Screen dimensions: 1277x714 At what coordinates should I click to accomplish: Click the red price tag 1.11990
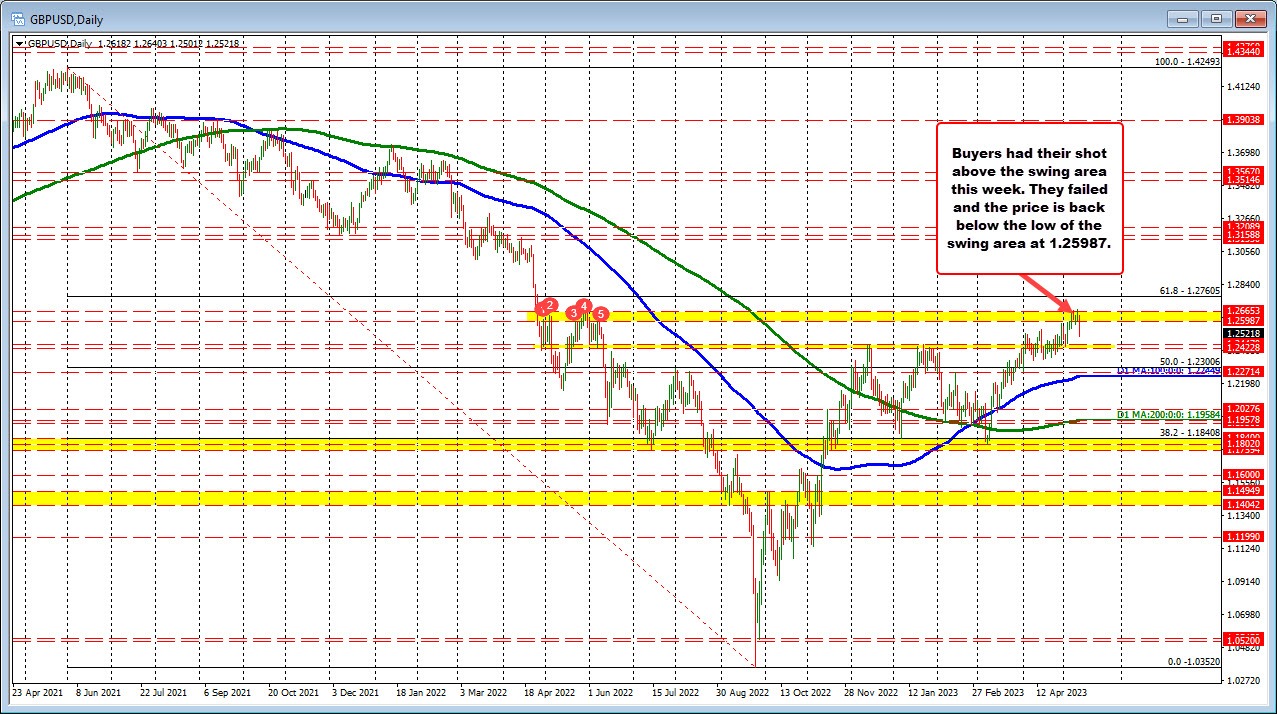1243,537
